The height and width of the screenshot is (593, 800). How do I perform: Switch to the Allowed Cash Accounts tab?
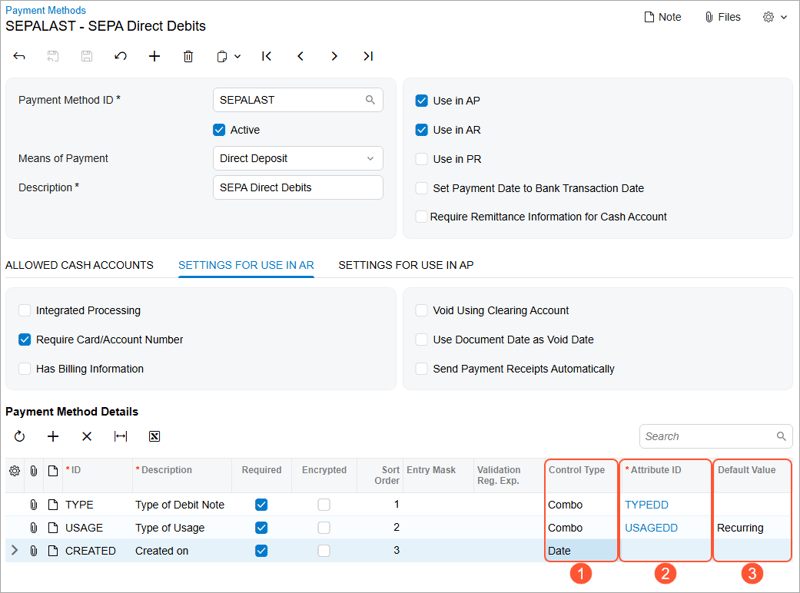point(79,265)
